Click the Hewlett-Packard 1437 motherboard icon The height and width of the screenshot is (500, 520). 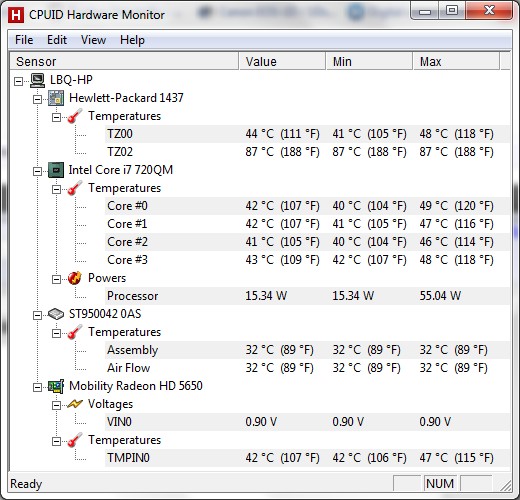[56, 98]
